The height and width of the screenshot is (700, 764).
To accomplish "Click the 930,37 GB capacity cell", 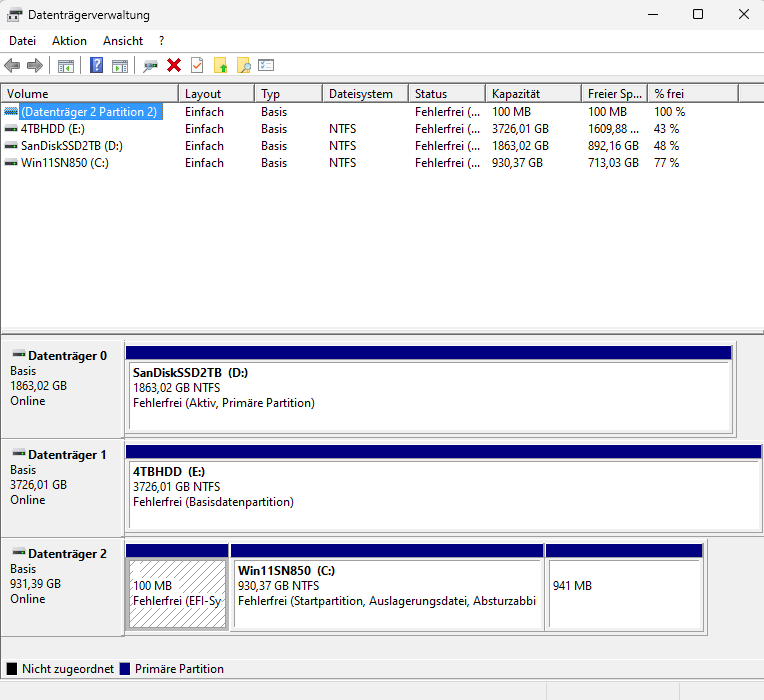I will (517, 163).
